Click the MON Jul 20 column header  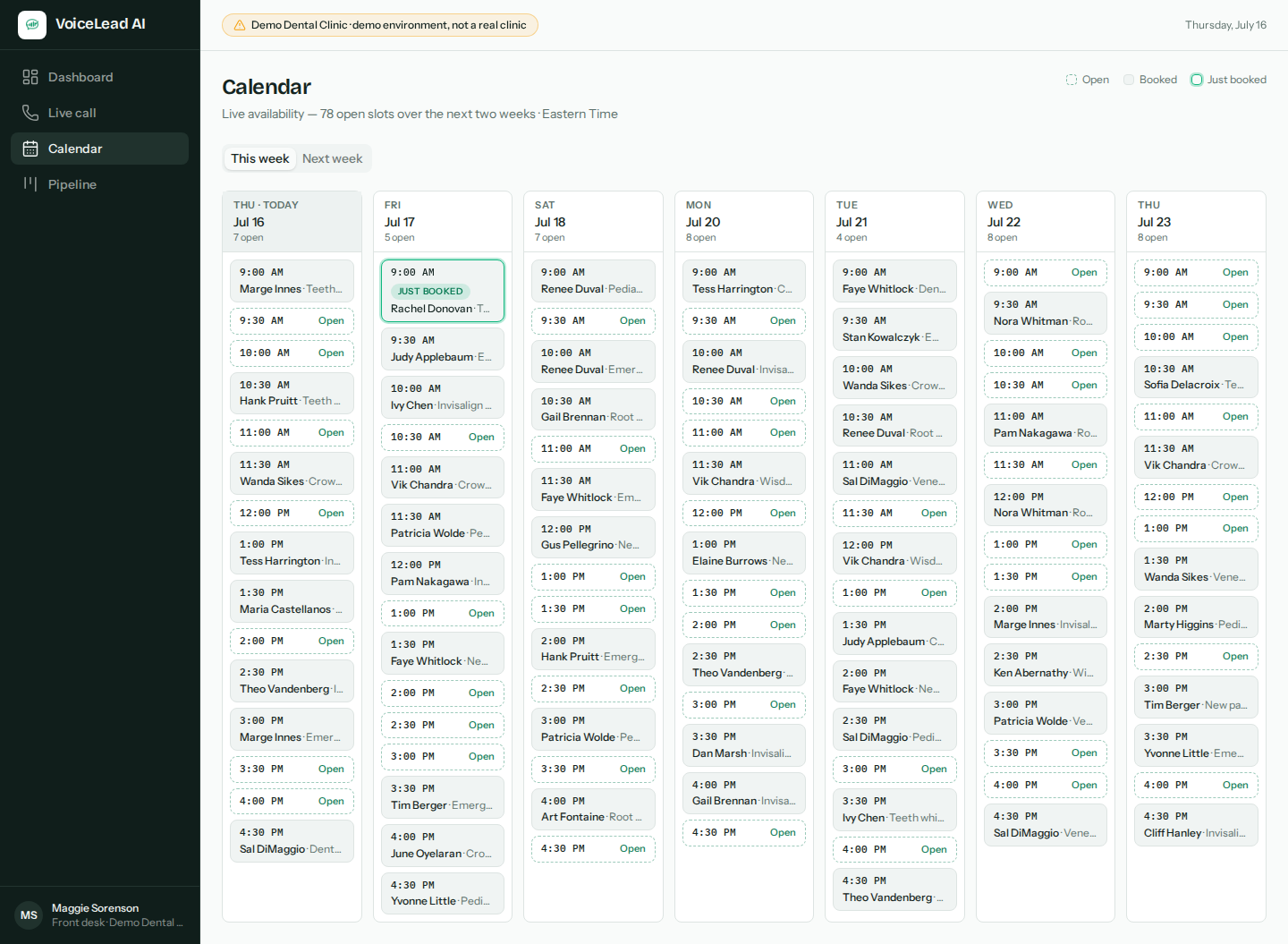tap(744, 221)
